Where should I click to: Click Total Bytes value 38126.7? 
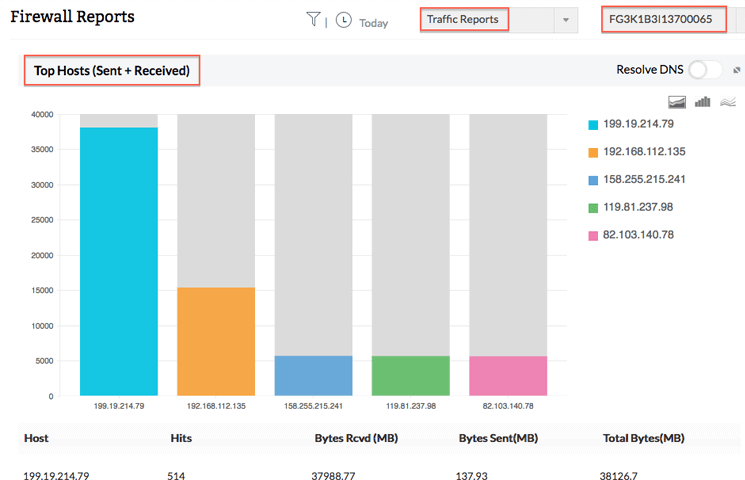[x=619, y=475]
